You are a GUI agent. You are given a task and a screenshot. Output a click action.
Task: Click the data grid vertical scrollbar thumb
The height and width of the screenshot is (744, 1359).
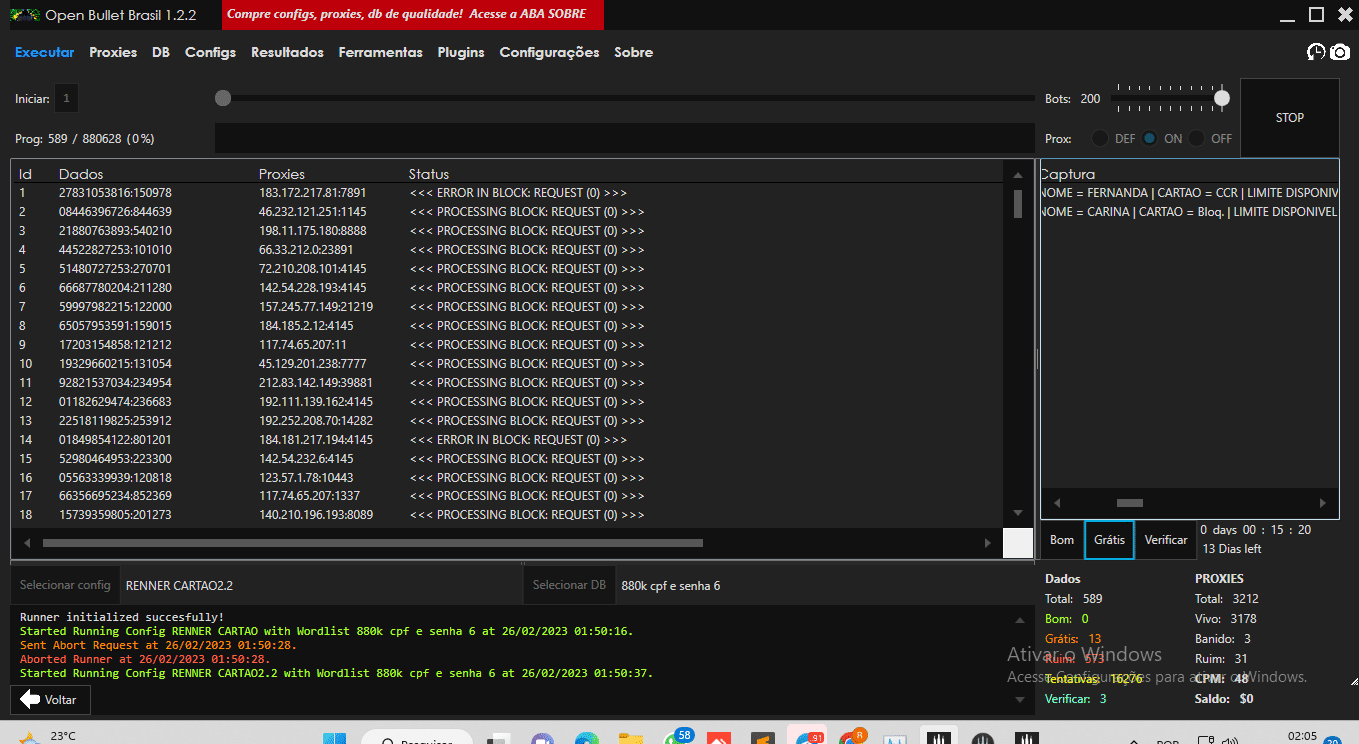point(1018,204)
